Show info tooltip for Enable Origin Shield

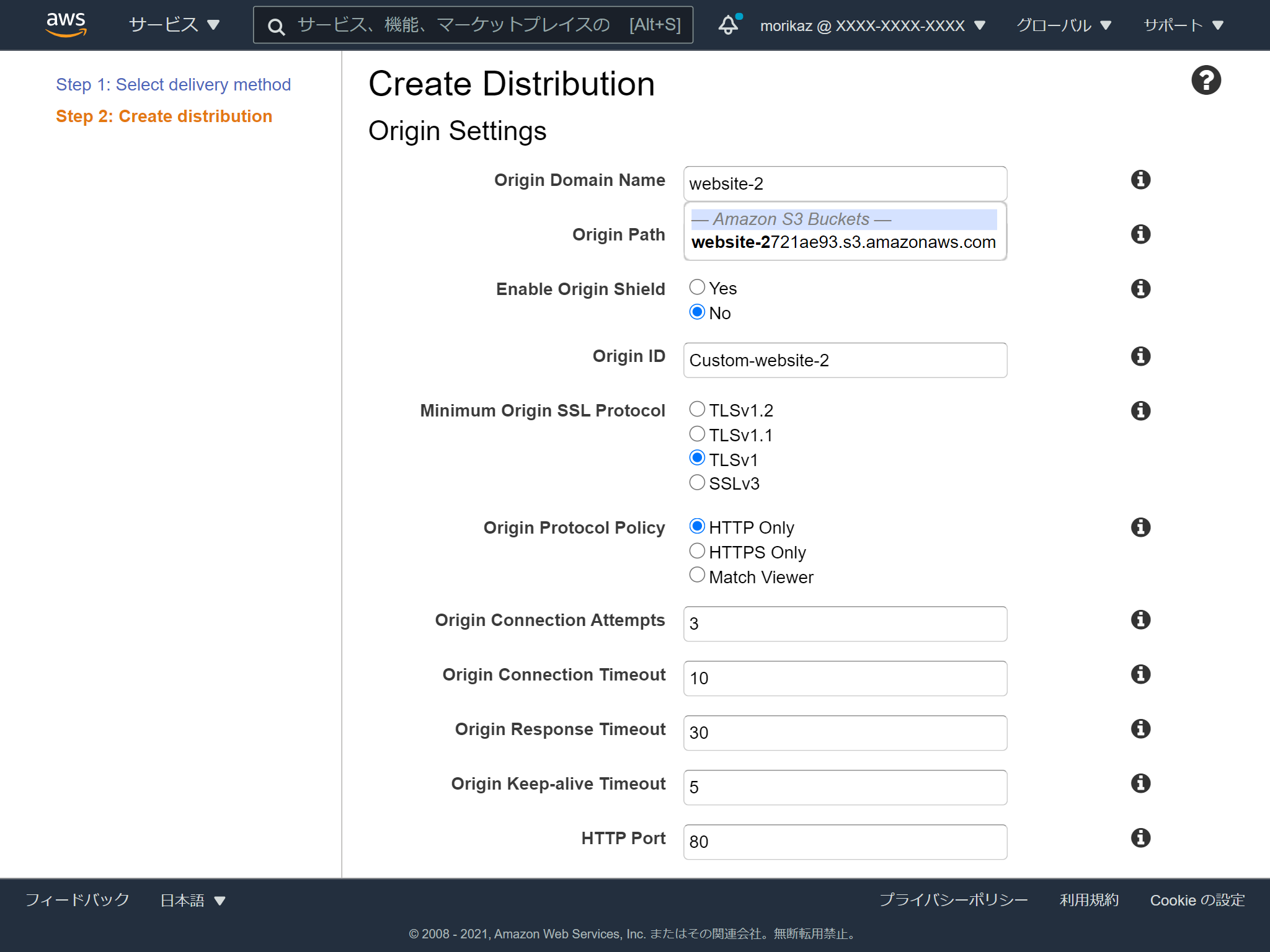click(x=1140, y=288)
